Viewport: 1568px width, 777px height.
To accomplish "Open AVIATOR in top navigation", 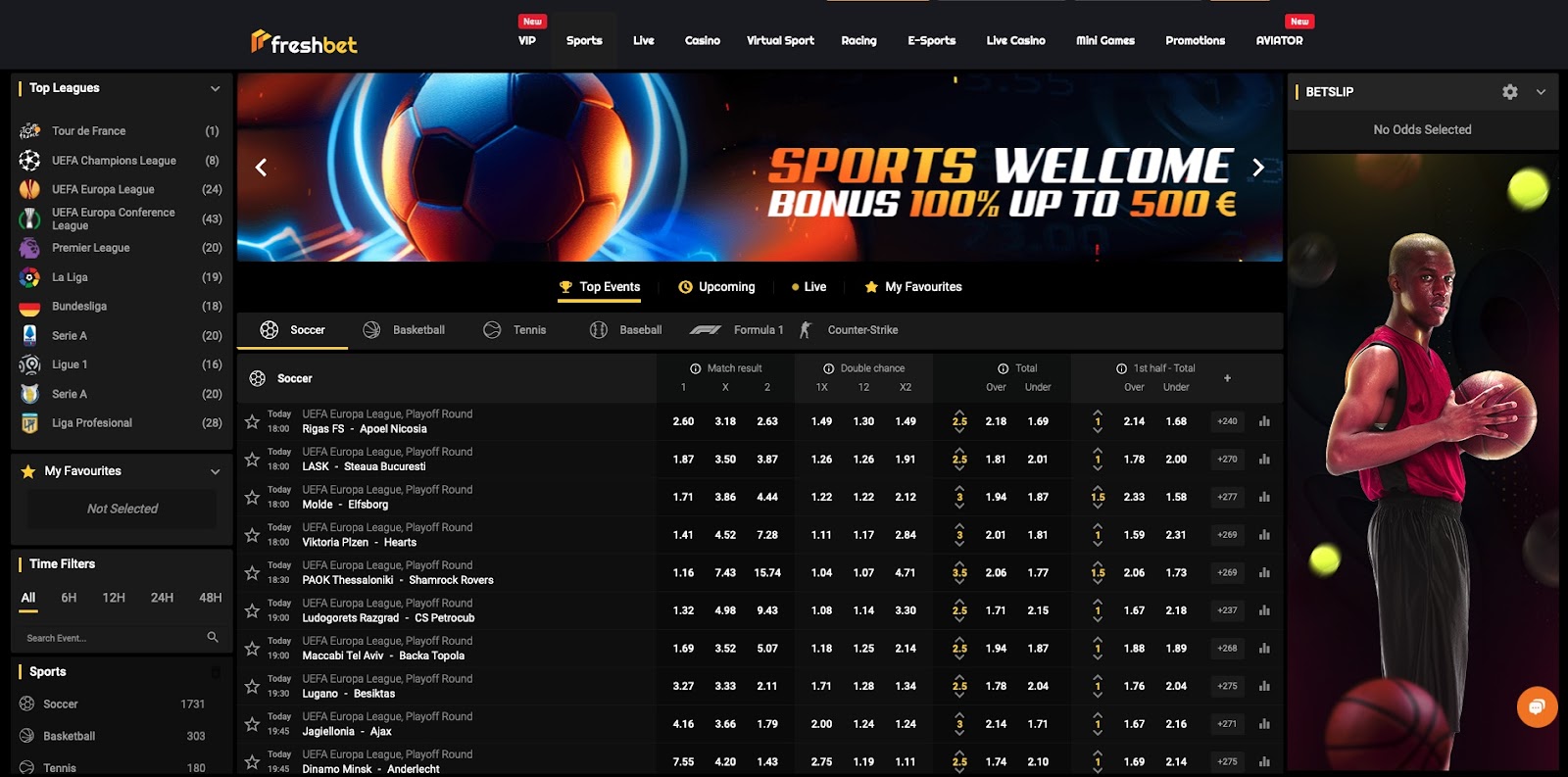I will point(1279,41).
